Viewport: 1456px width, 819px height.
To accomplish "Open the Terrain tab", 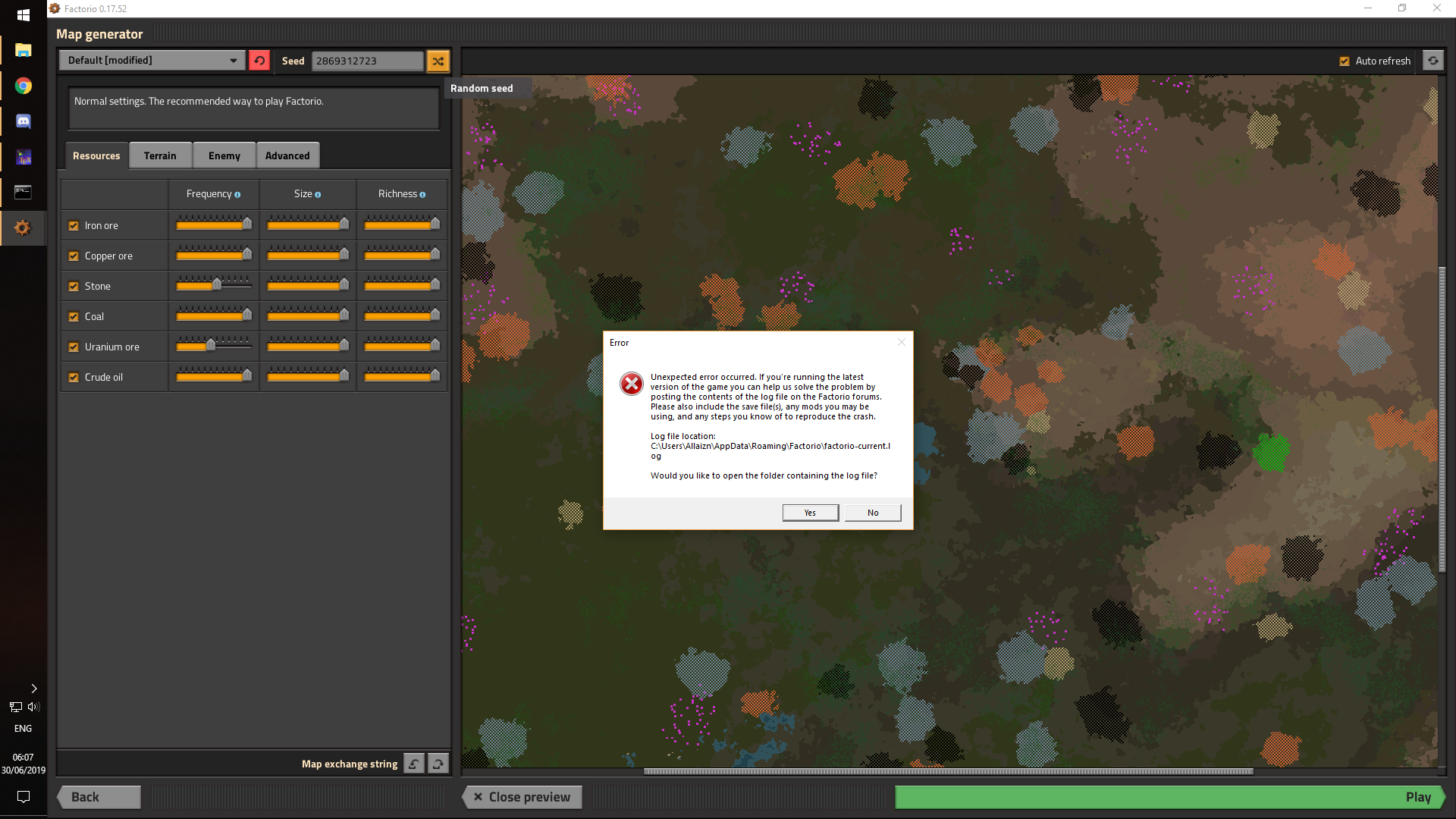I will pyautogui.click(x=160, y=155).
